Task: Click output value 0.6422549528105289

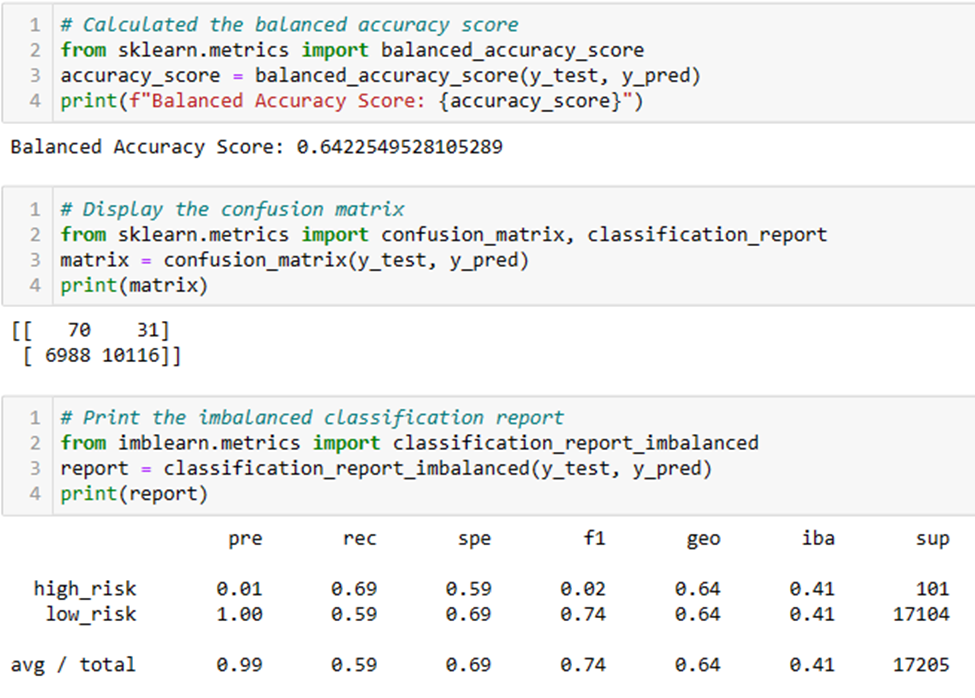Action: point(399,147)
